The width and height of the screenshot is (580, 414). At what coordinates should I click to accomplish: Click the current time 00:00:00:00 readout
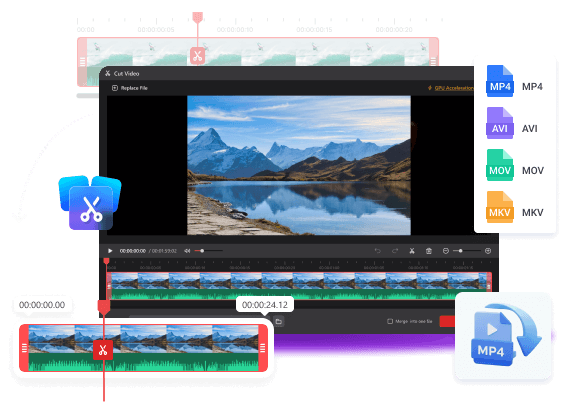[x=132, y=251]
